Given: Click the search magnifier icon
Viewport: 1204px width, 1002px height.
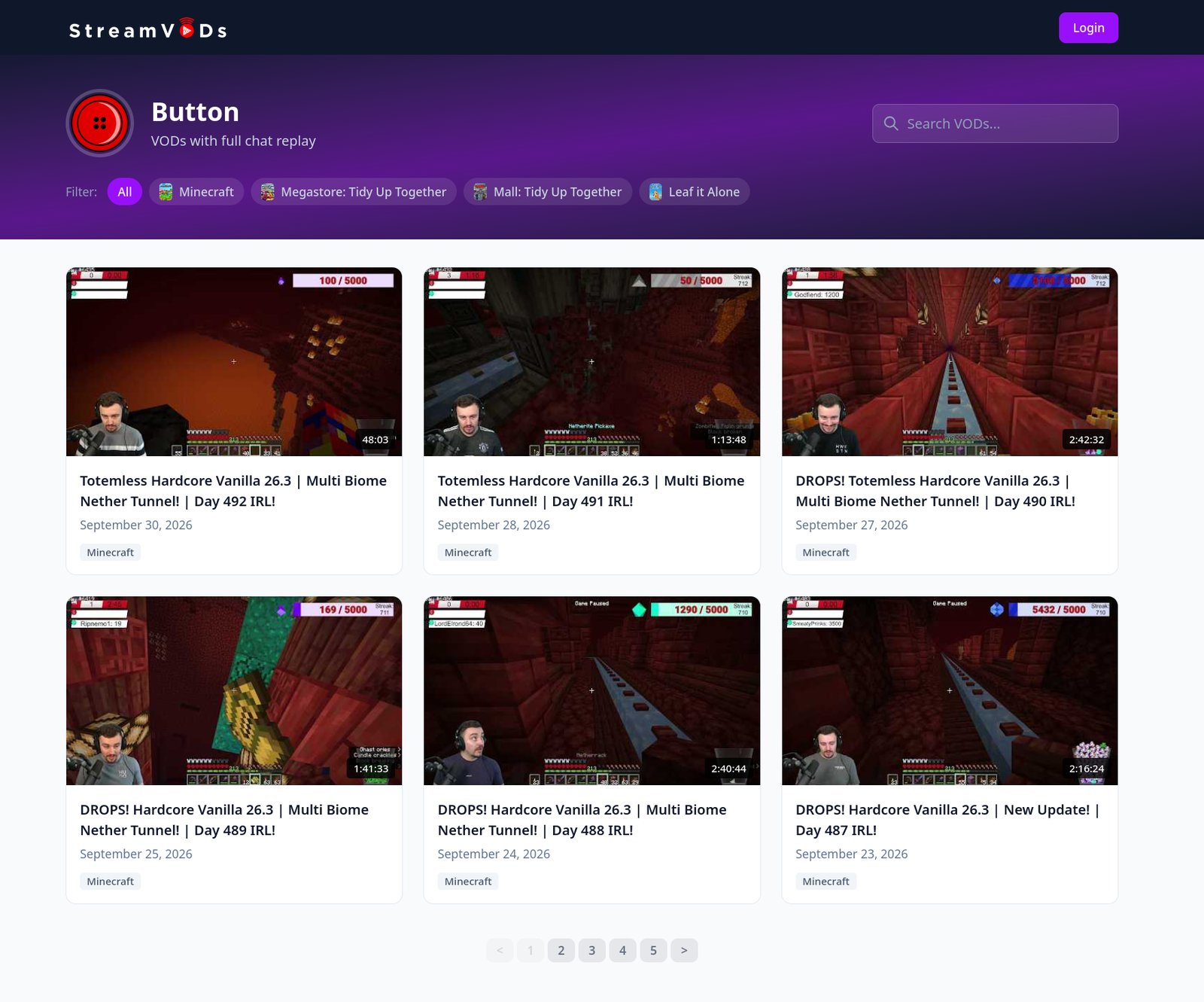Looking at the screenshot, I should [891, 123].
